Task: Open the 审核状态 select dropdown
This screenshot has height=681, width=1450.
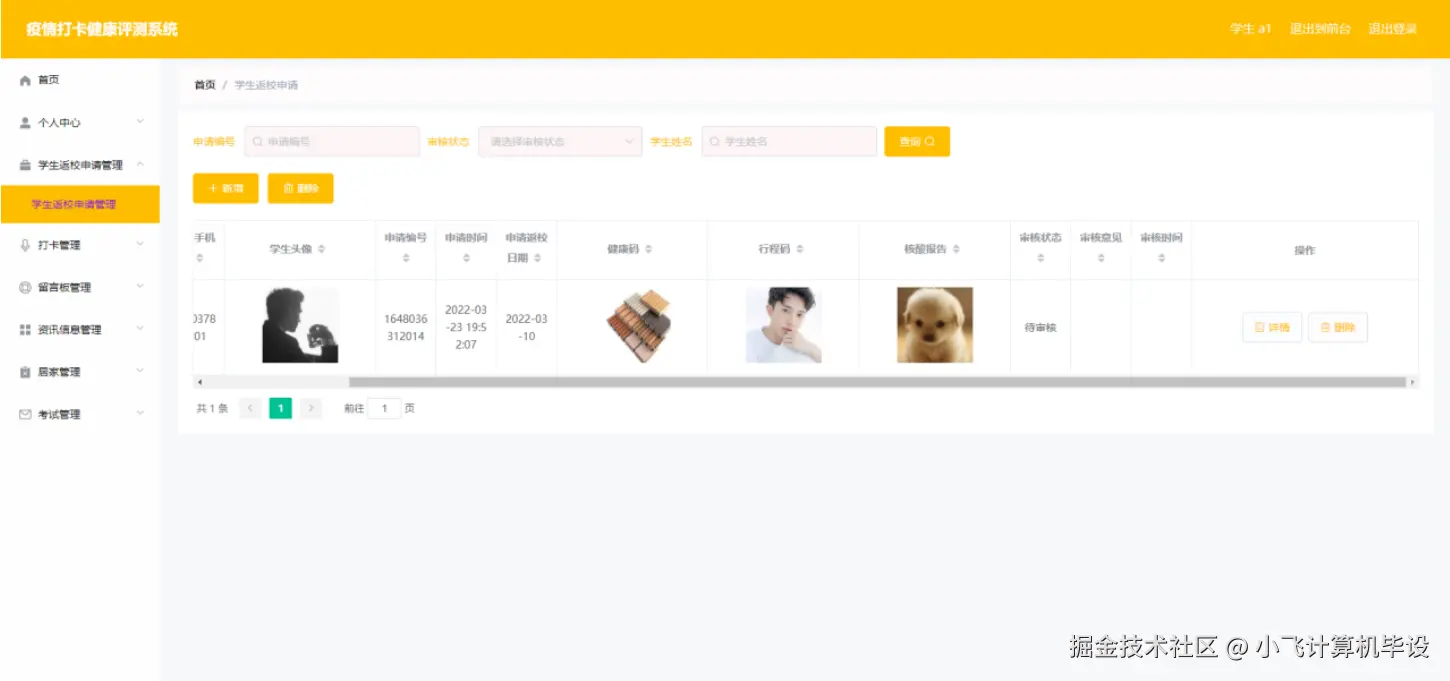Action: pyautogui.click(x=560, y=142)
